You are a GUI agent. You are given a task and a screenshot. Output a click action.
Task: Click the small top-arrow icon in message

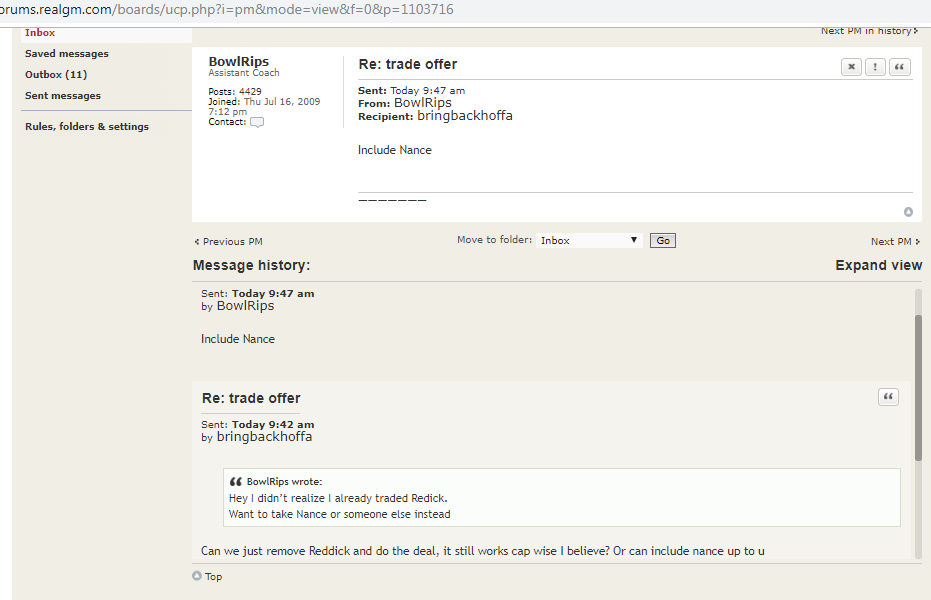tap(908, 212)
